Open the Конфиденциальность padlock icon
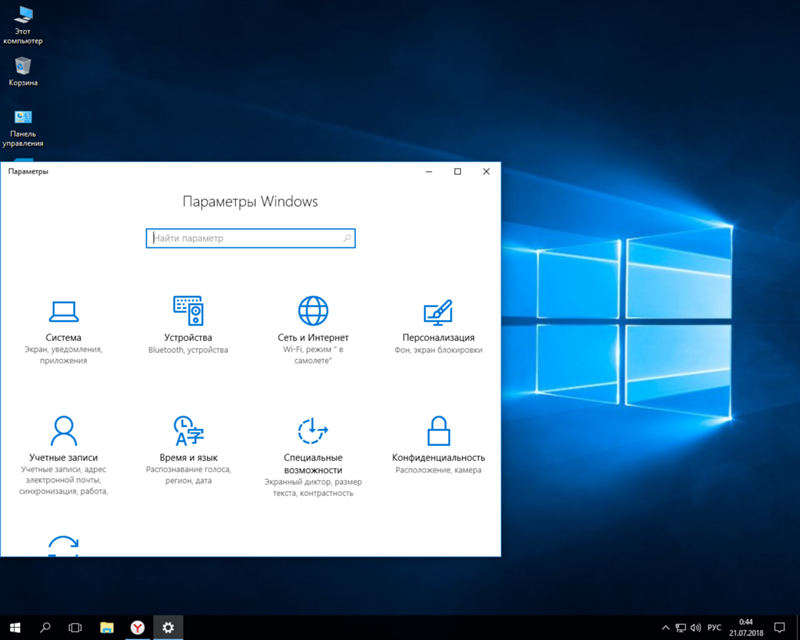Screen dimensions: 800x640 (x=438, y=431)
